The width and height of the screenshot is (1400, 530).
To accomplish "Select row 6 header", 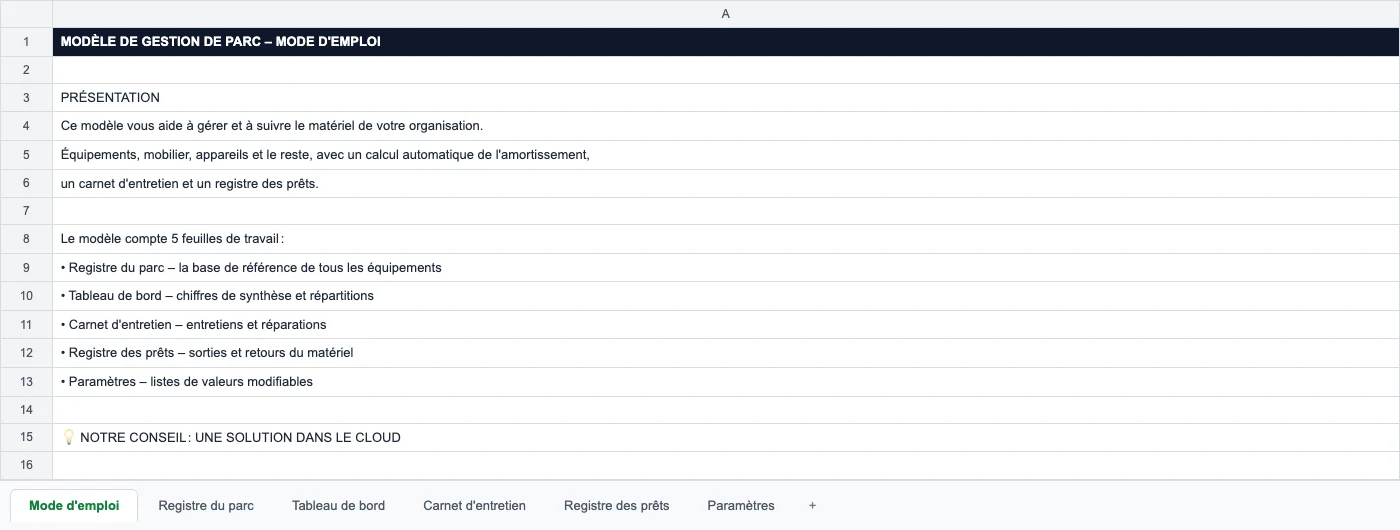I will click(x=26, y=183).
